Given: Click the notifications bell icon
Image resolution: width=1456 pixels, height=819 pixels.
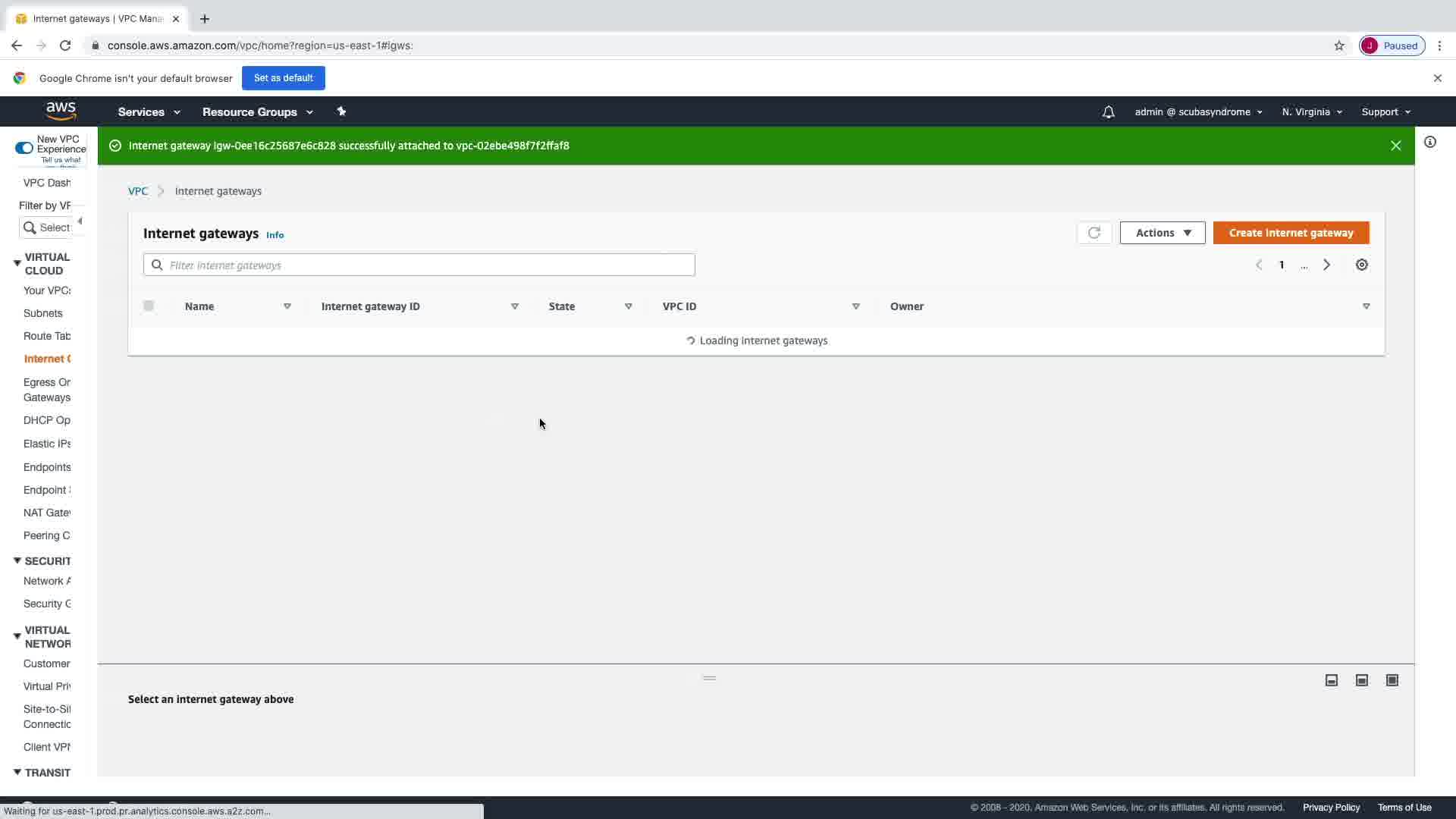Looking at the screenshot, I should (x=1108, y=112).
